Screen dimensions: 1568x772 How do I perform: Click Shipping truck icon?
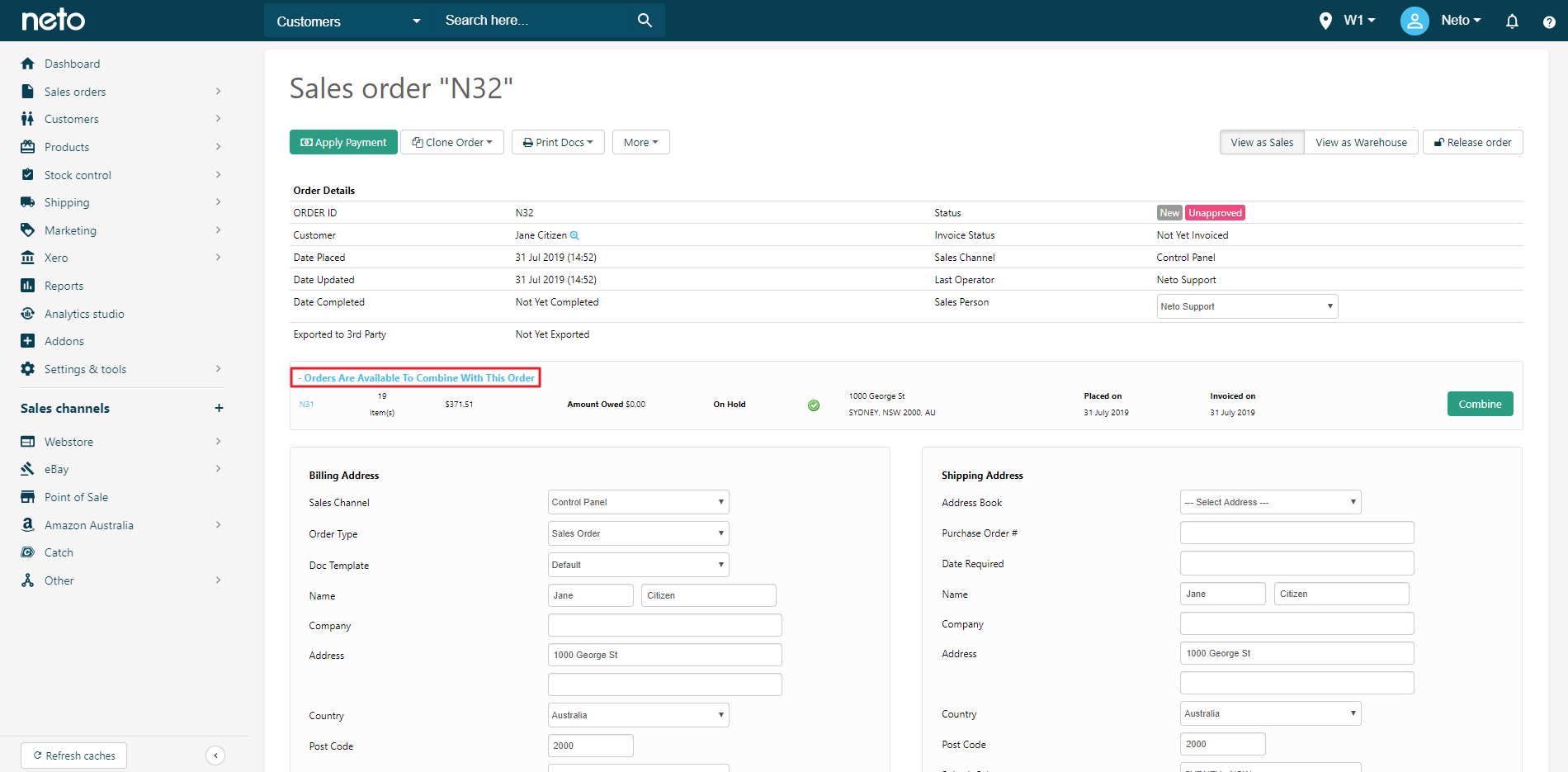pyautogui.click(x=28, y=202)
